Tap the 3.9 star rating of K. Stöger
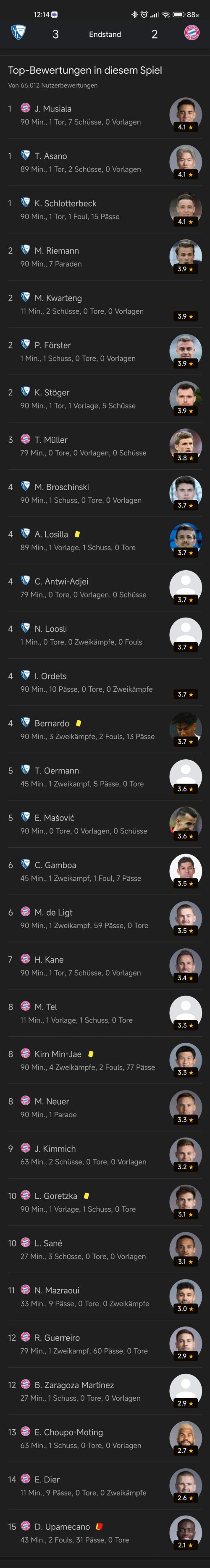210x1568 pixels. (x=186, y=411)
